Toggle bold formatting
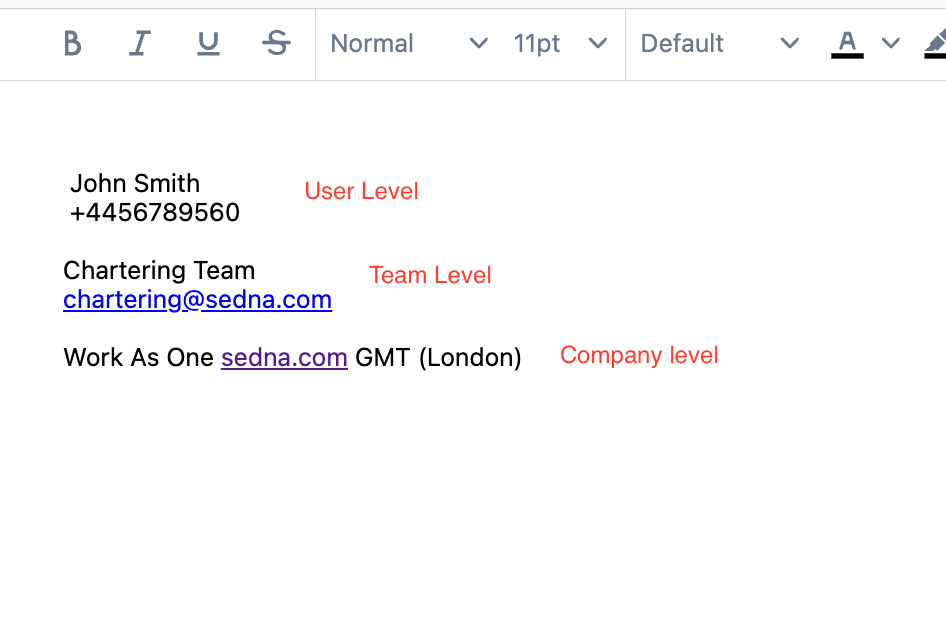This screenshot has width=946, height=622. coord(72,43)
